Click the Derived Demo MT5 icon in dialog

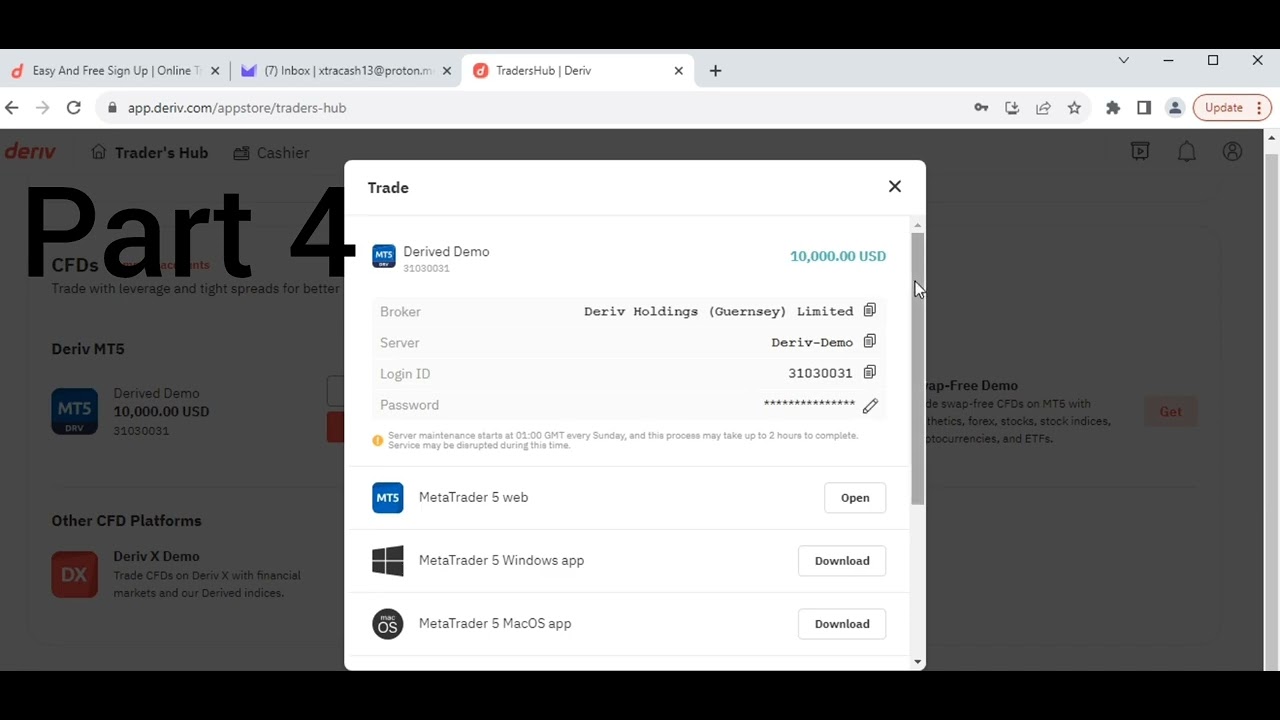click(384, 256)
